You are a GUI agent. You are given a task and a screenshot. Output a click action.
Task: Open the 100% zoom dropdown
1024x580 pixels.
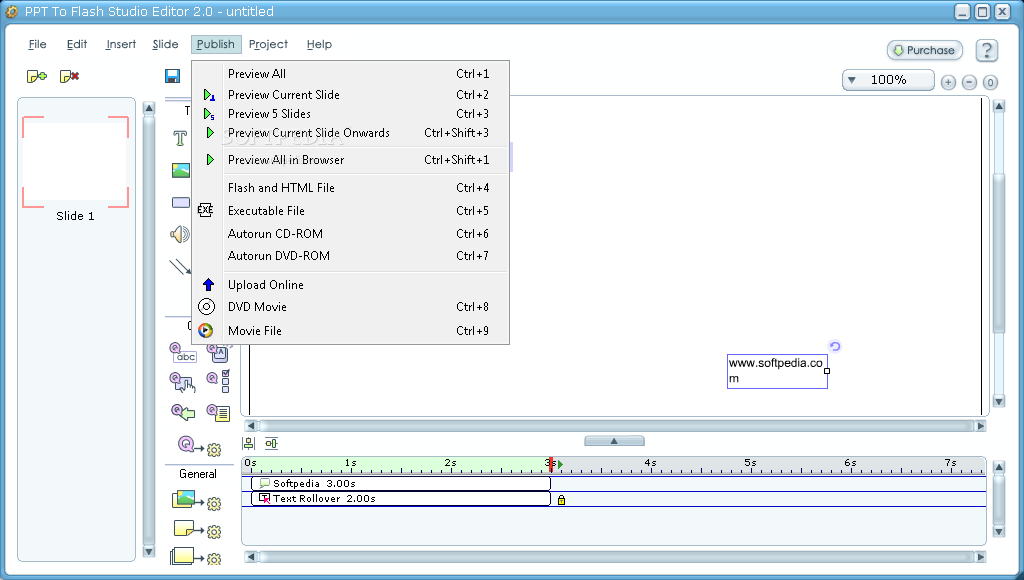point(888,80)
